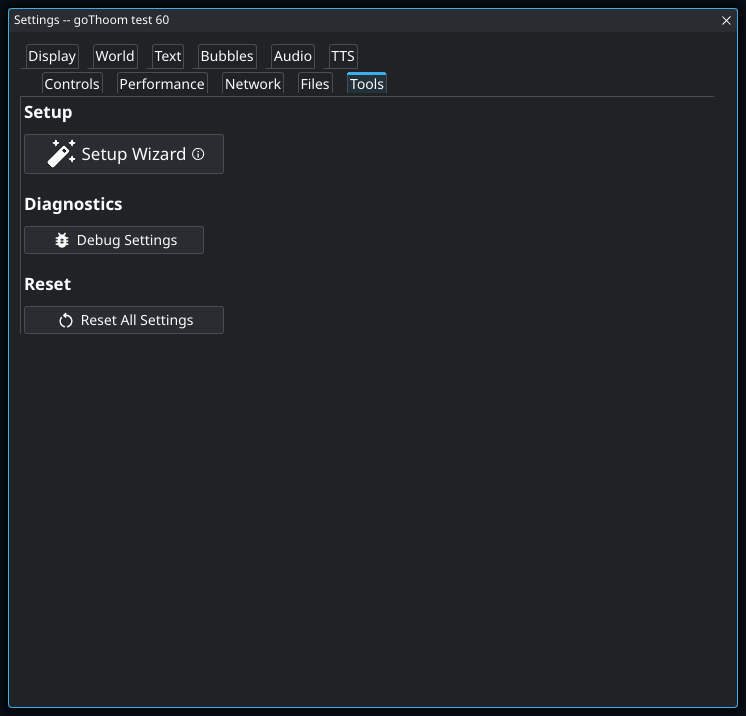Go to the Bubbles tab
Viewport: 746px width, 716px height.
coord(227,56)
